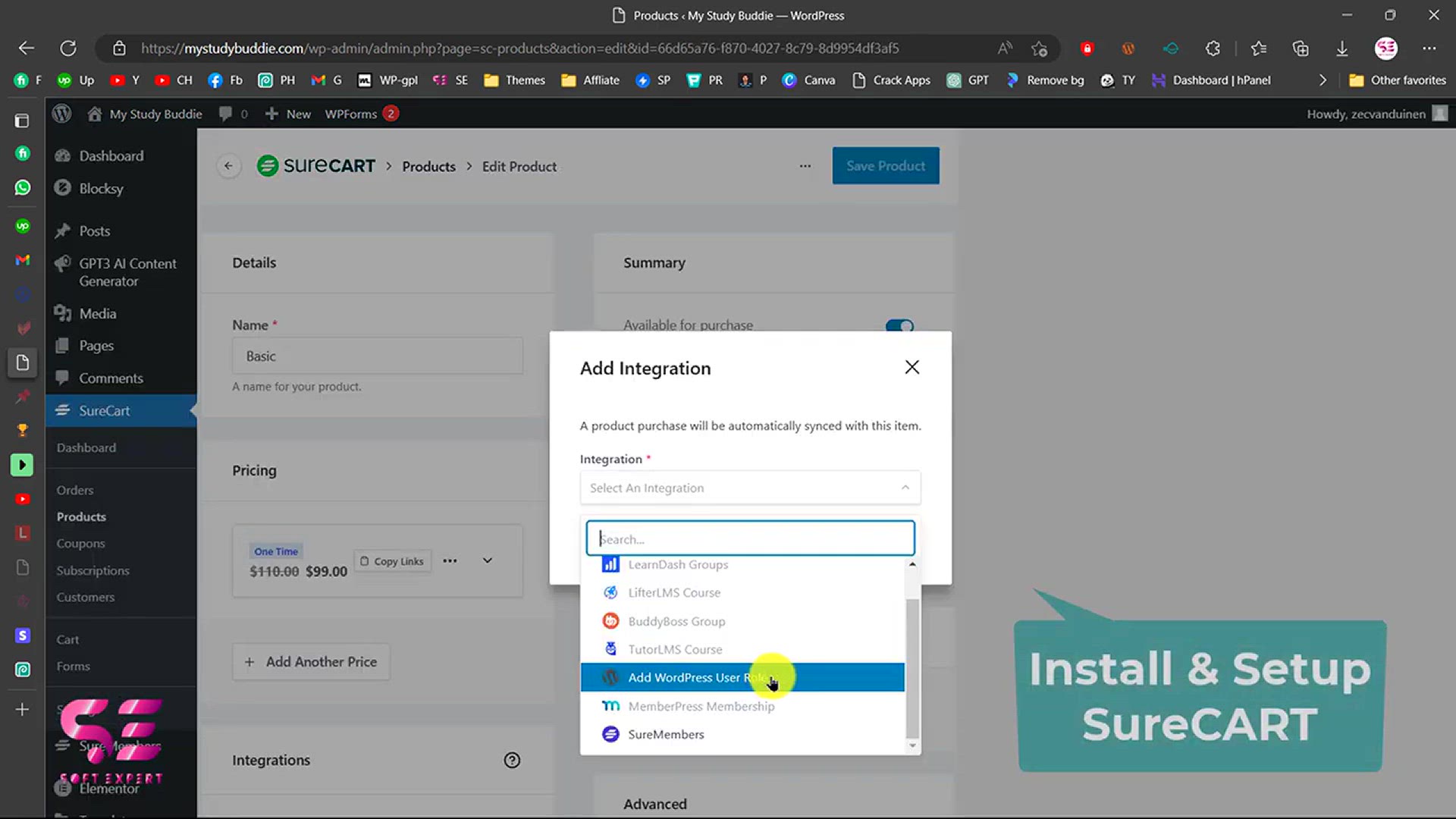
Task: Open Howdy, zecvanduinen account menu
Action: pyautogui.click(x=1376, y=114)
